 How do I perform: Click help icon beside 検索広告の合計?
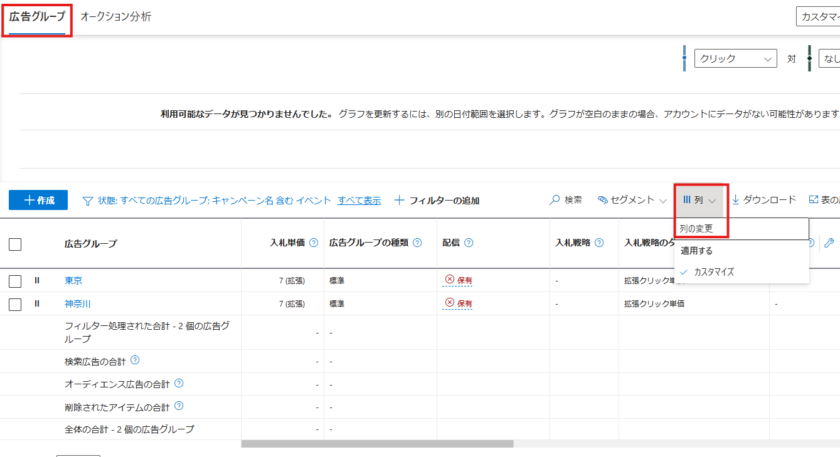(x=135, y=360)
